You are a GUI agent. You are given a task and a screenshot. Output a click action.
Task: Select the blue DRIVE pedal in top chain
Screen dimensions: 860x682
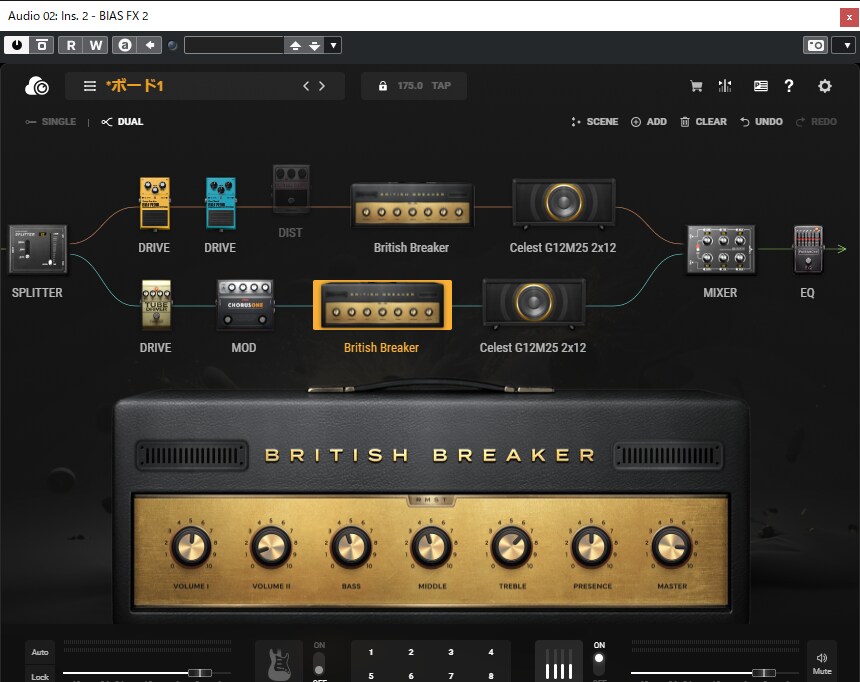point(220,203)
